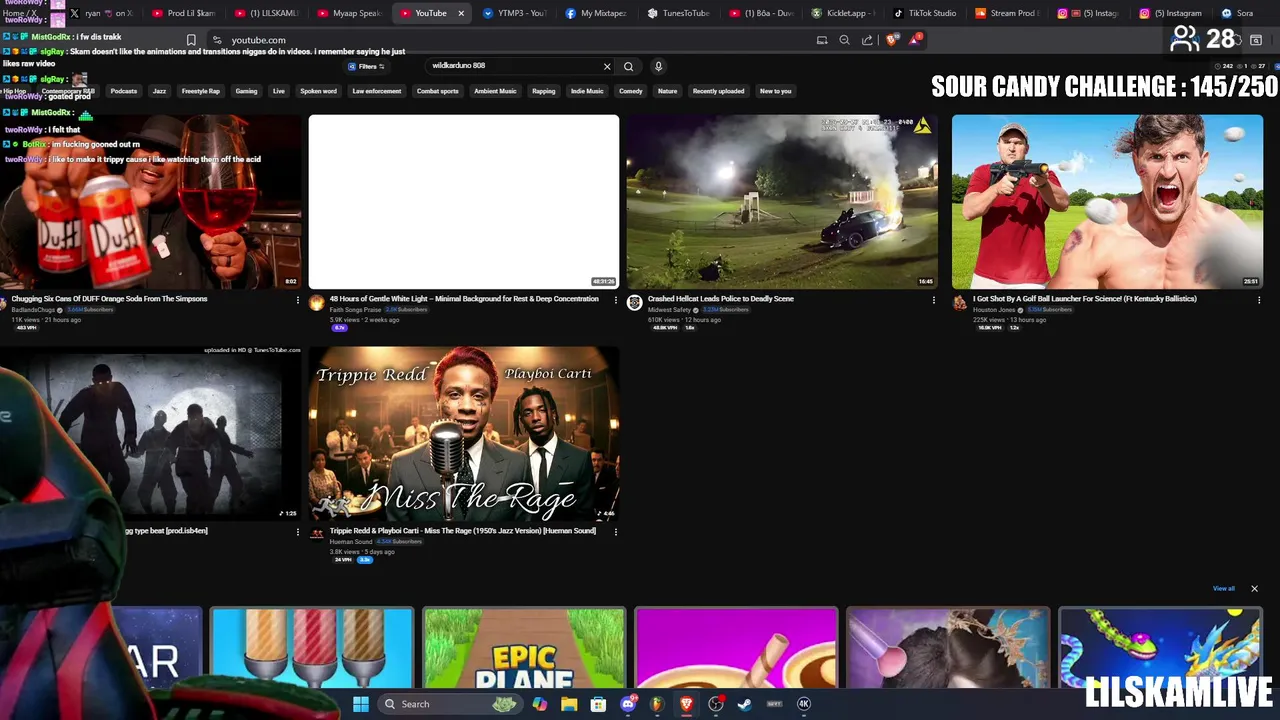The width and height of the screenshot is (1280, 720).
Task: Select the Spoken word filter chip
Action: (x=318, y=91)
